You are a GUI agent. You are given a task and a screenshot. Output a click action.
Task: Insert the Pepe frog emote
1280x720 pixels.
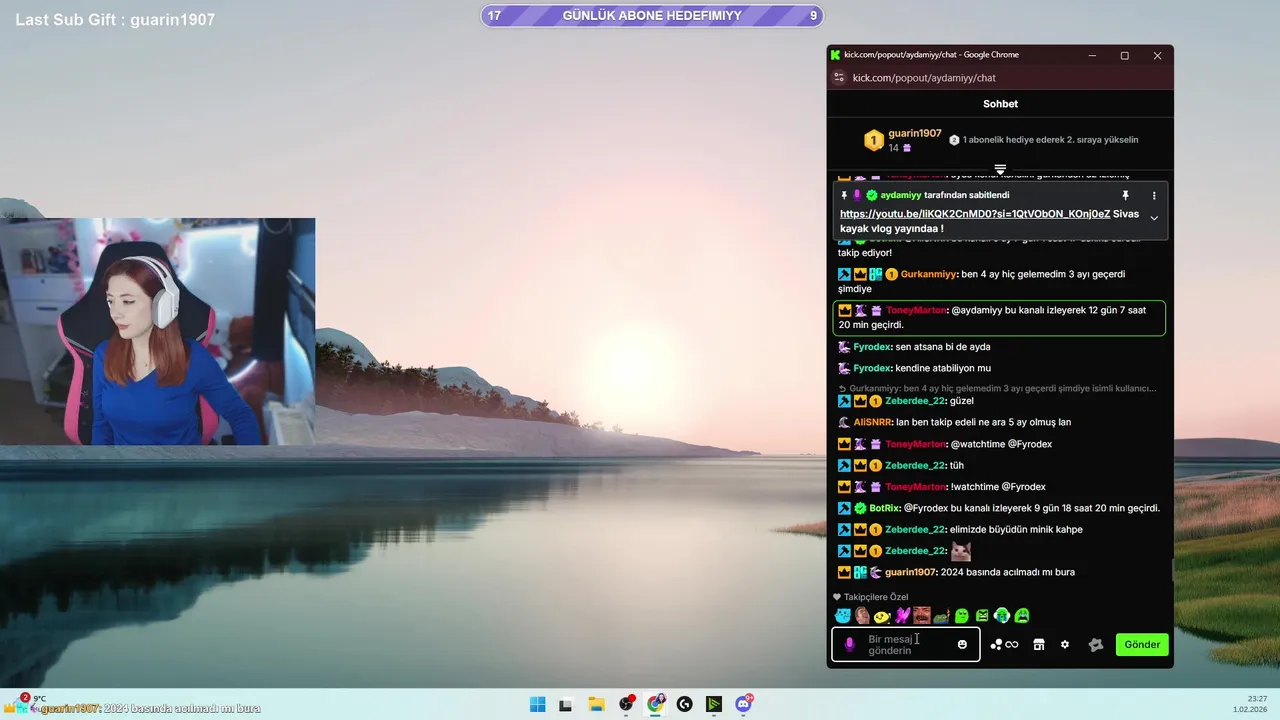[942, 616]
